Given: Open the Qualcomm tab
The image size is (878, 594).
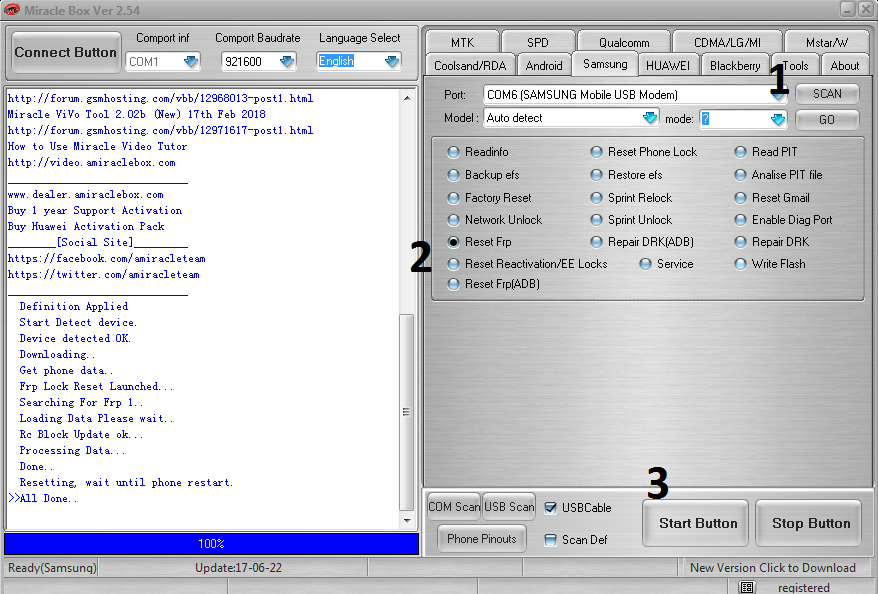Looking at the screenshot, I should click(x=624, y=43).
